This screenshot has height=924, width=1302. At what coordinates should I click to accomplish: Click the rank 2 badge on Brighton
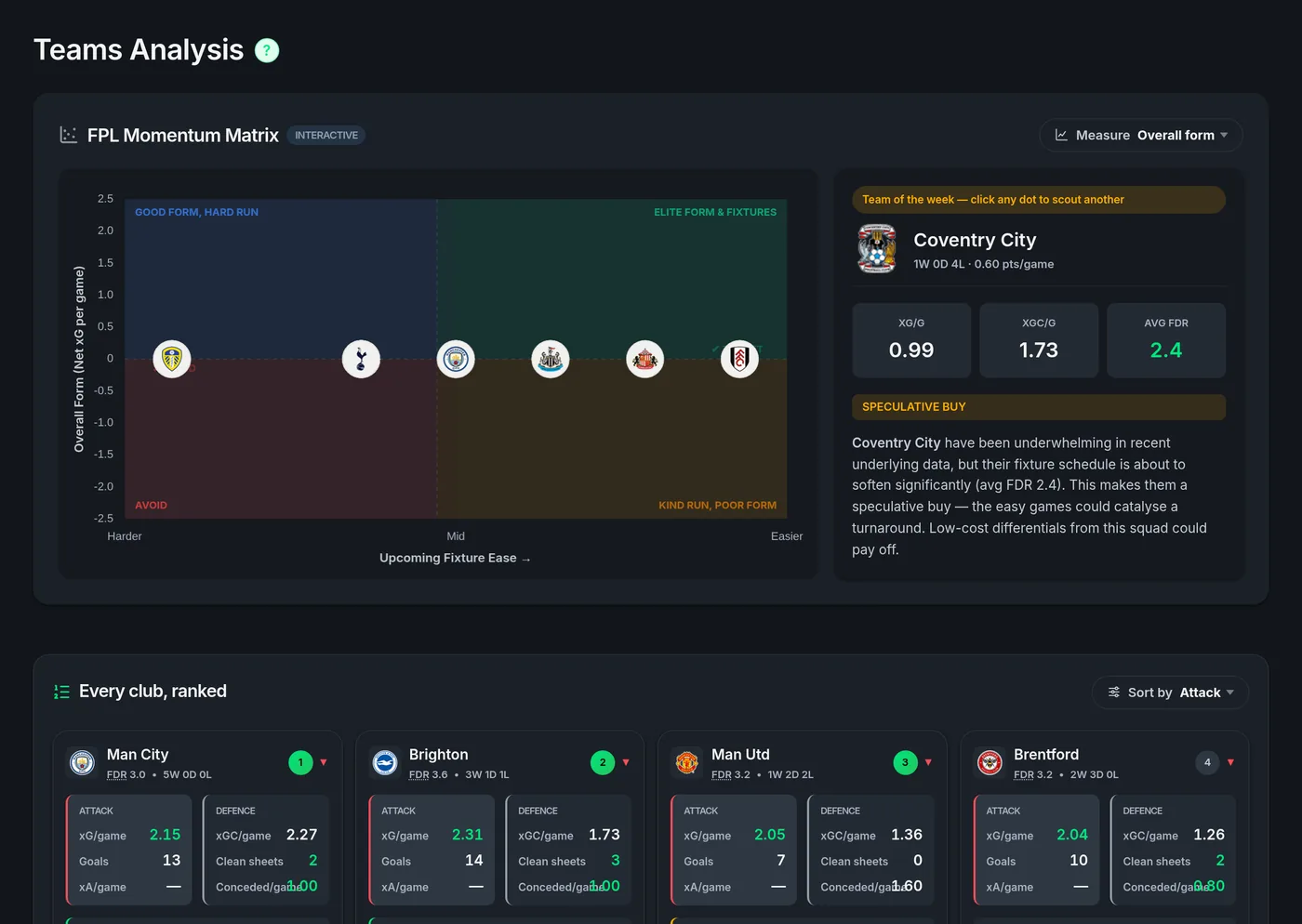[603, 762]
